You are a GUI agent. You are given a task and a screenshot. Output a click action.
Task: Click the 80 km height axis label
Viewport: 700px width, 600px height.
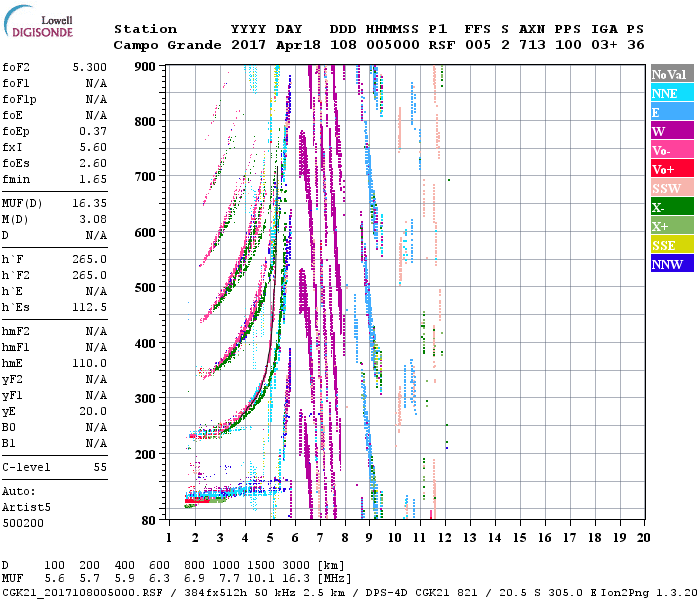point(149,520)
